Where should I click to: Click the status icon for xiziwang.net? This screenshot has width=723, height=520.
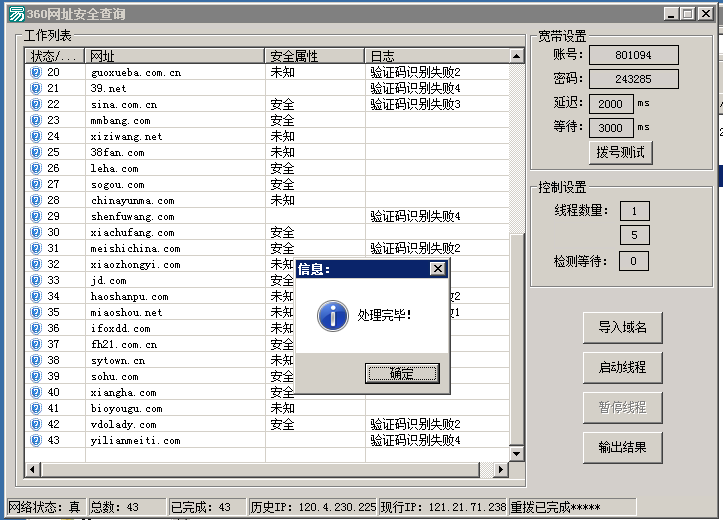pos(36,136)
